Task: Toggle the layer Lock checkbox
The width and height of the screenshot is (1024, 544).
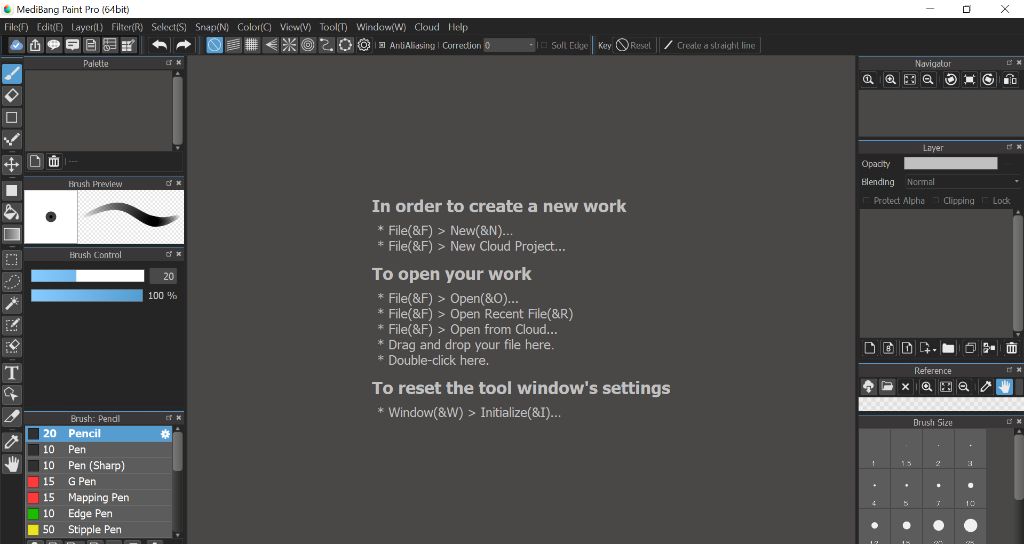Action: pyautogui.click(x=985, y=200)
